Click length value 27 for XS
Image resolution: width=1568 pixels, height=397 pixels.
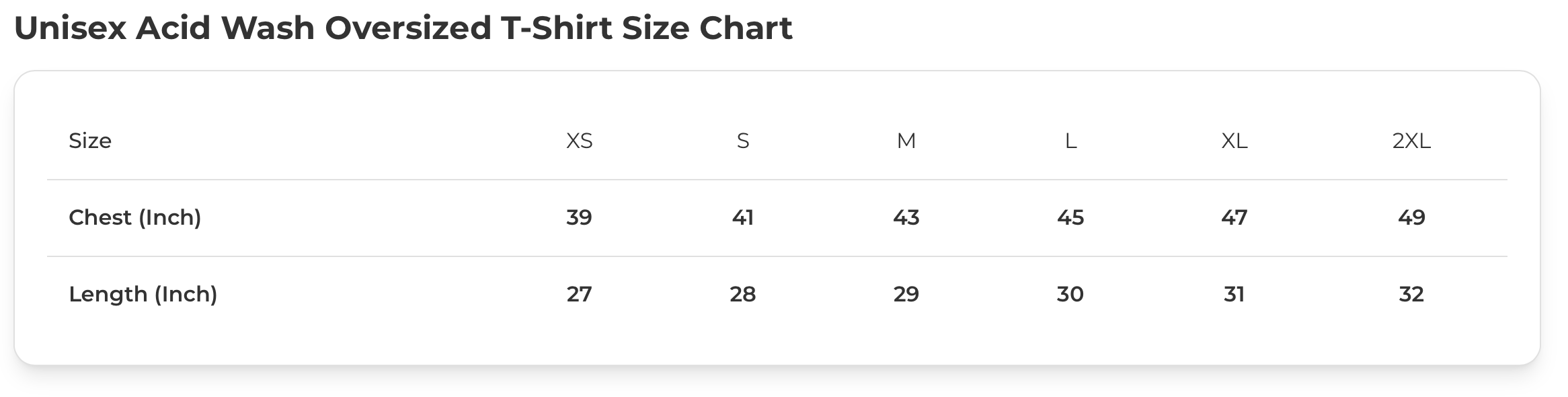tap(579, 294)
